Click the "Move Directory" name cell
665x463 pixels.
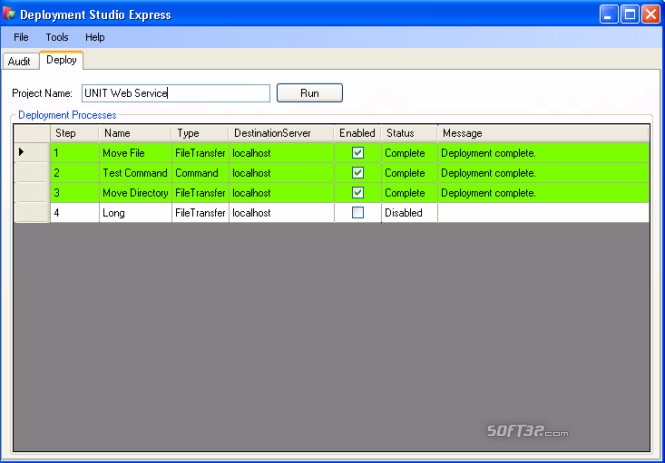point(135,192)
